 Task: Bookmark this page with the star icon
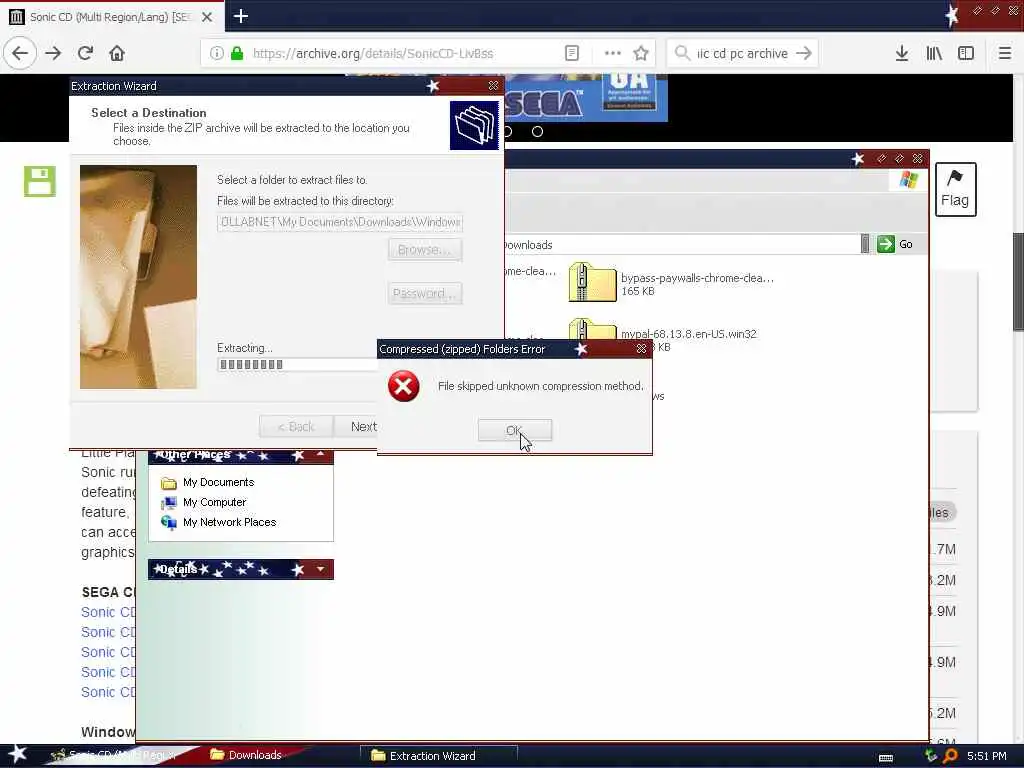tap(641, 54)
